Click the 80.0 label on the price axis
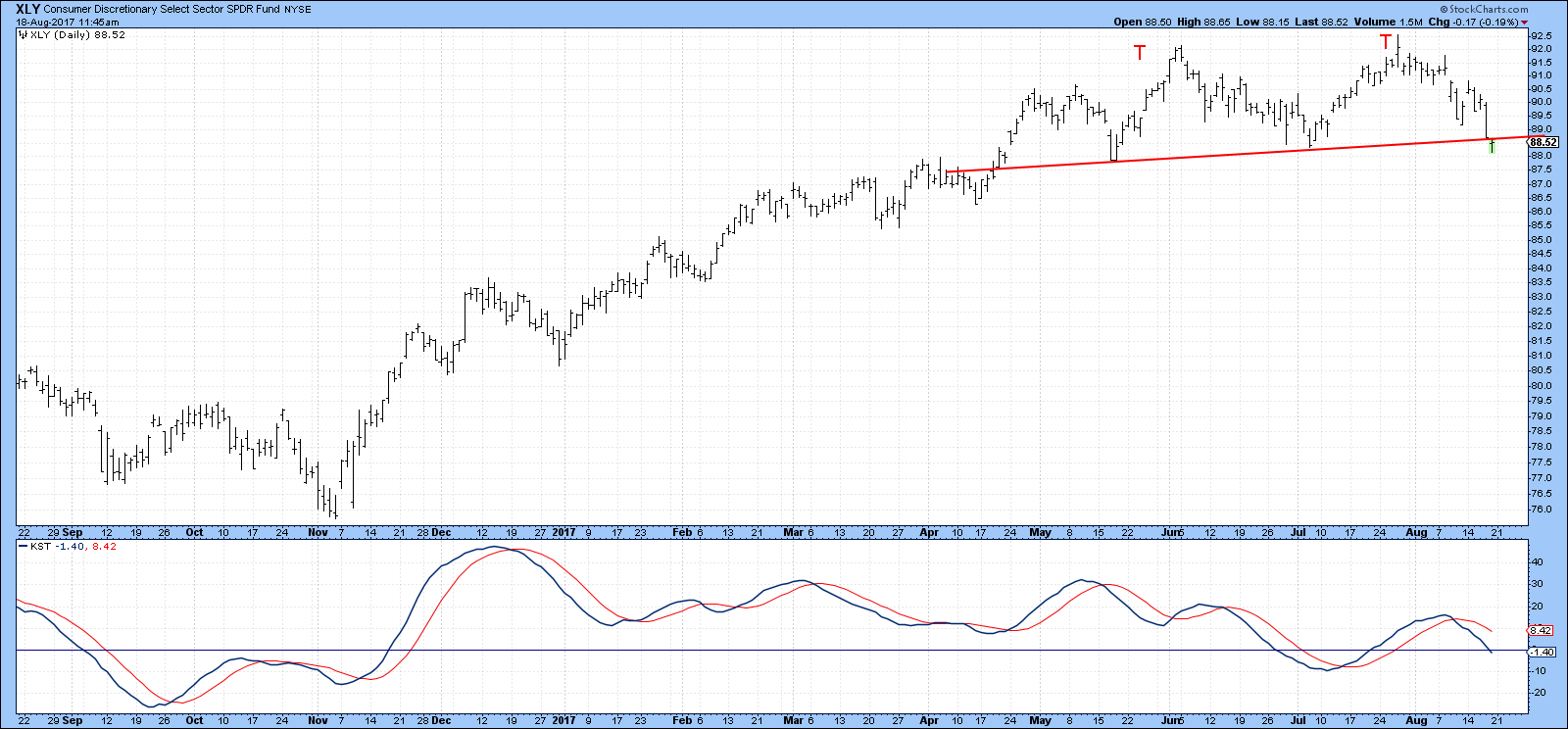Screen dimensions: 1568x729 point(1543,385)
